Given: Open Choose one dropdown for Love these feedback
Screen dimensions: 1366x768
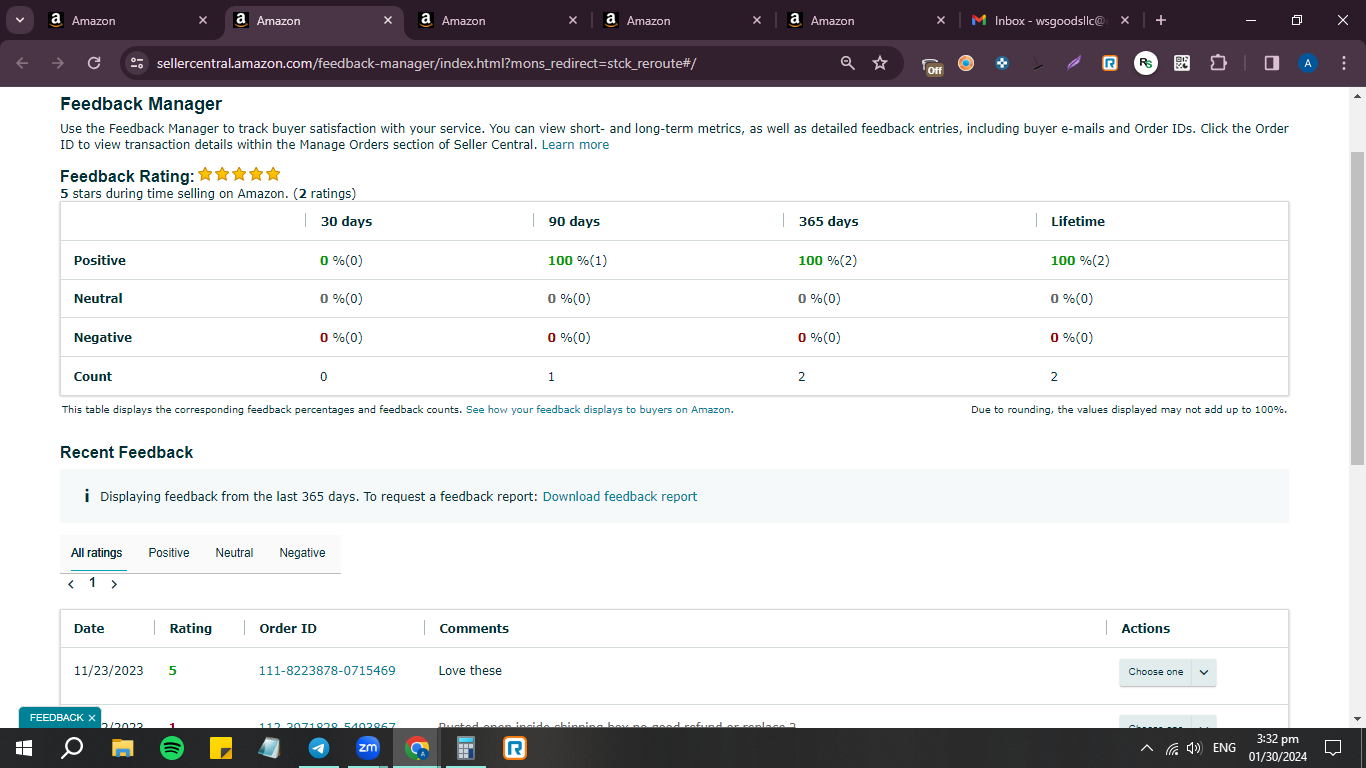Looking at the screenshot, I should click(1167, 672).
